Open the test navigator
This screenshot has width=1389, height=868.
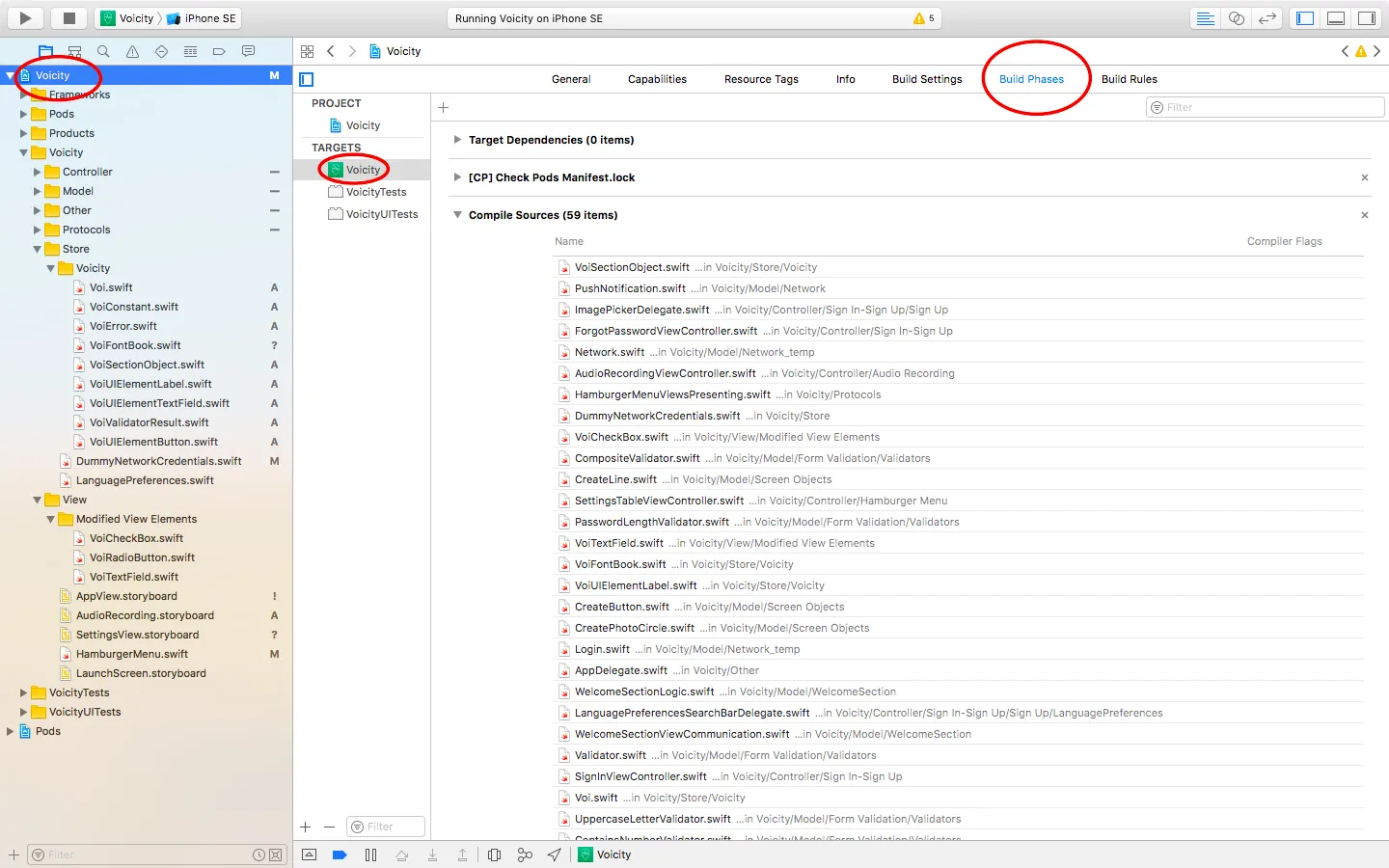[x=161, y=51]
